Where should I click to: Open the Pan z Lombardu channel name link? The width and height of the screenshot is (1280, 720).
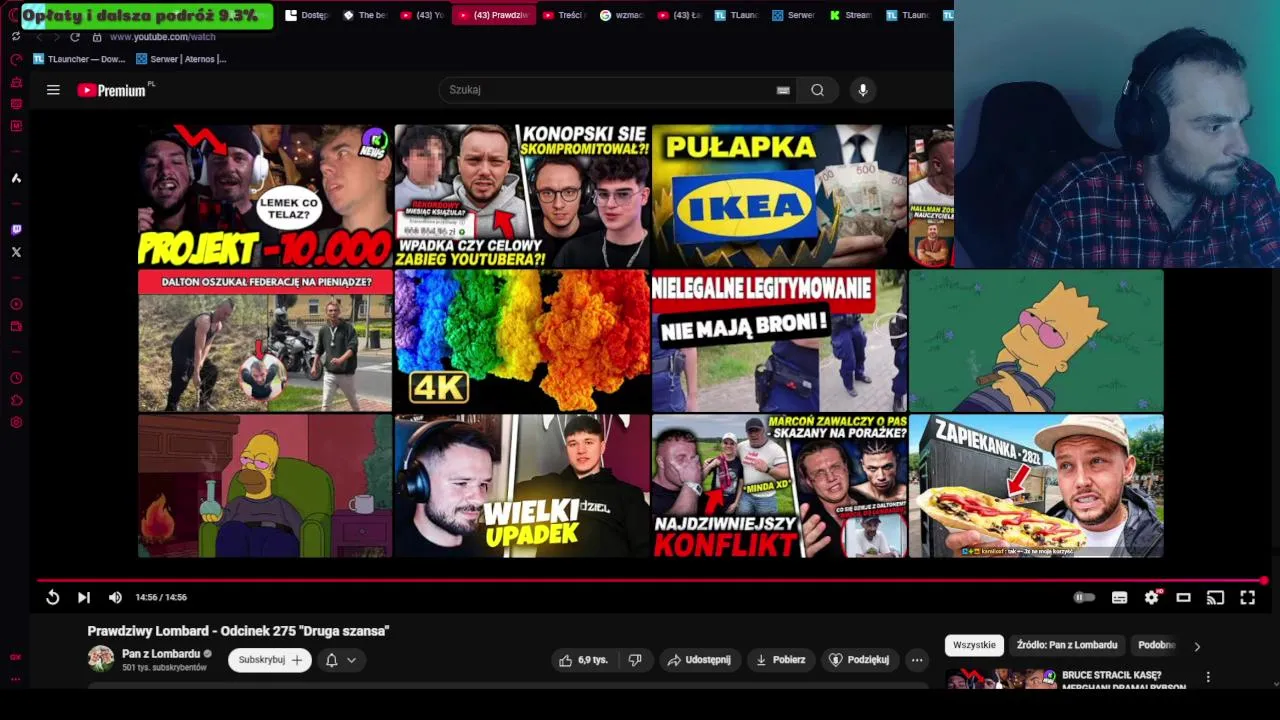161,654
